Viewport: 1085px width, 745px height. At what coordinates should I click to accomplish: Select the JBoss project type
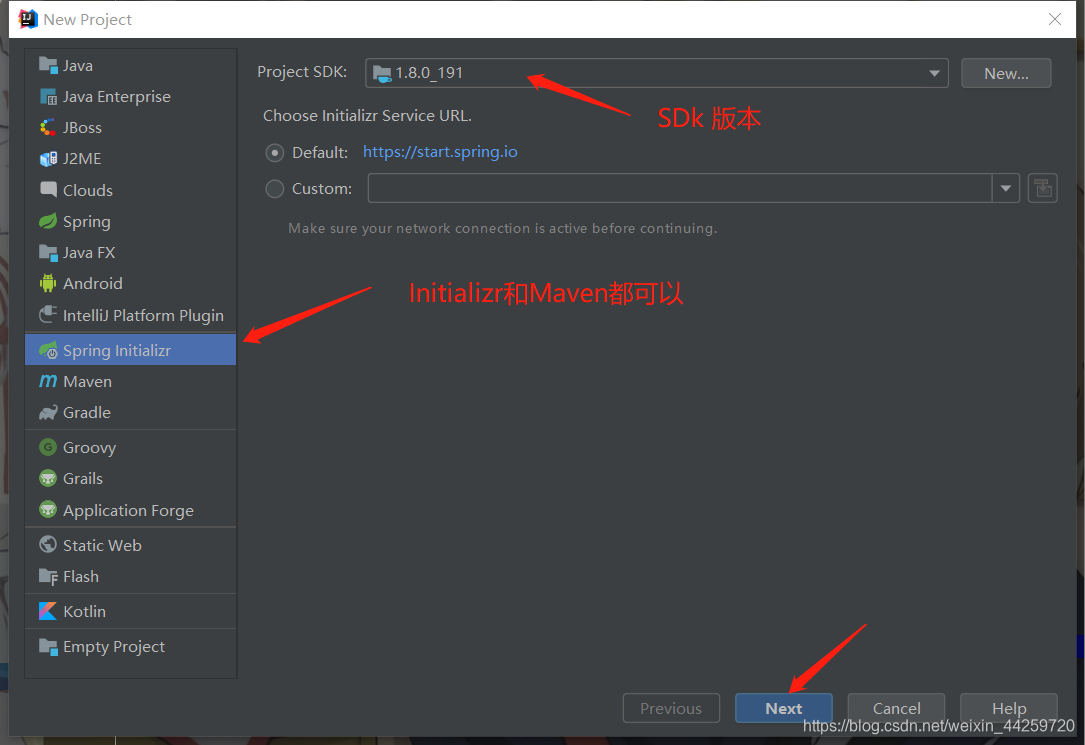point(82,127)
